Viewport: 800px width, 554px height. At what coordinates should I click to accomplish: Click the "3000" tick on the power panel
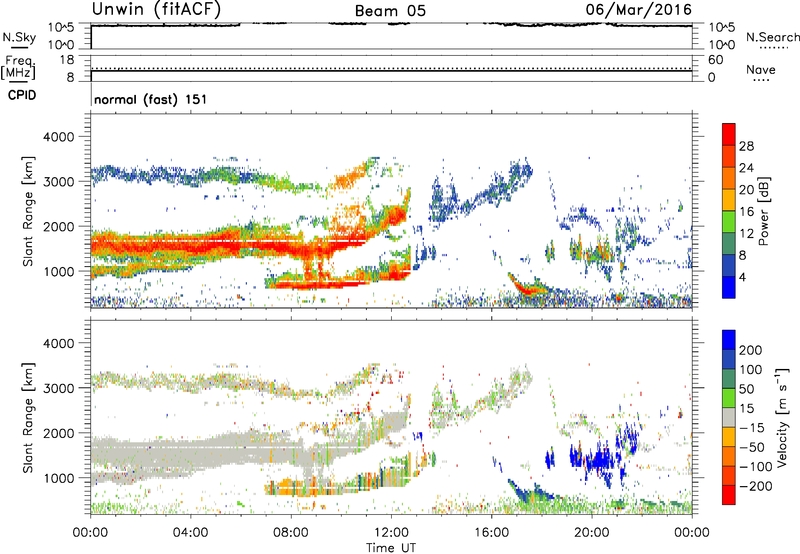59,182
